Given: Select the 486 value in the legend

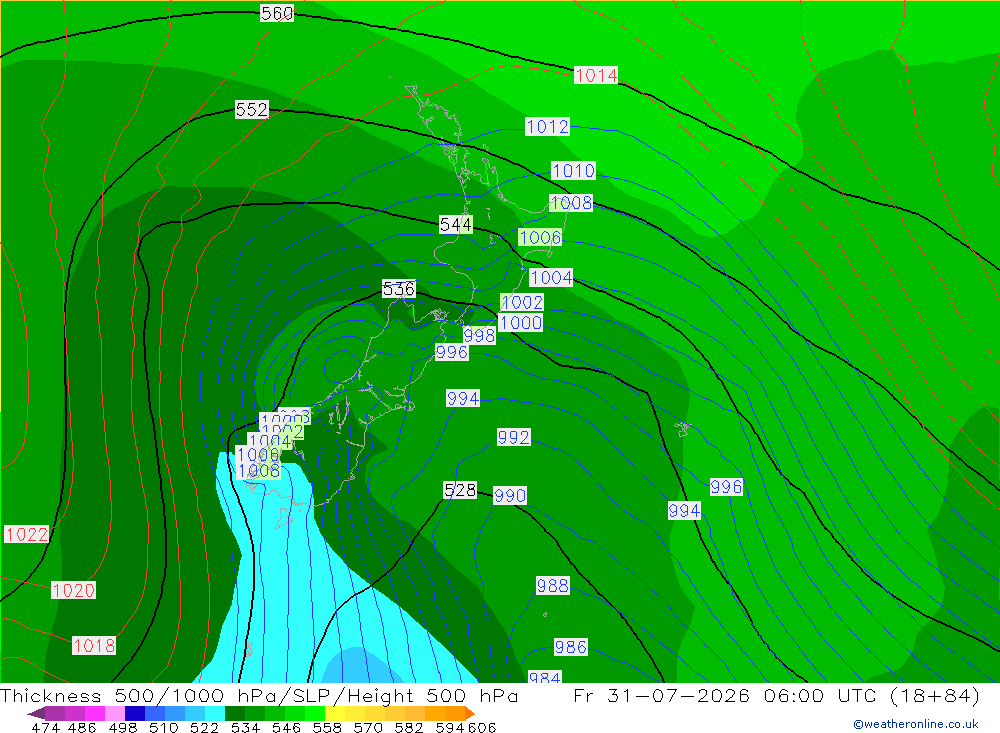Looking at the screenshot, I should 82,728.
